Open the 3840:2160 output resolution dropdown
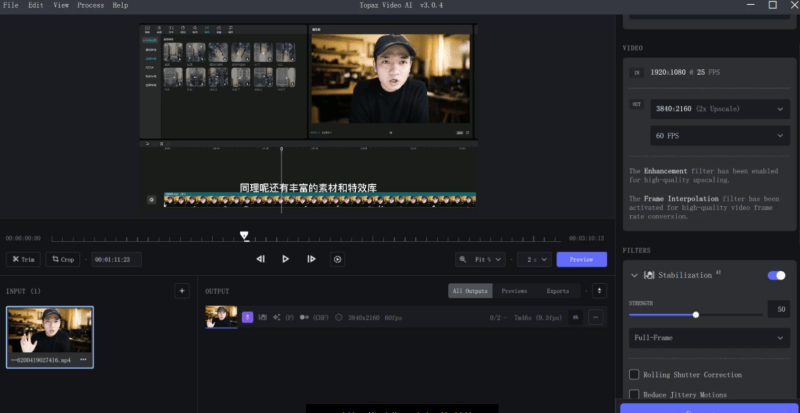 719,108
